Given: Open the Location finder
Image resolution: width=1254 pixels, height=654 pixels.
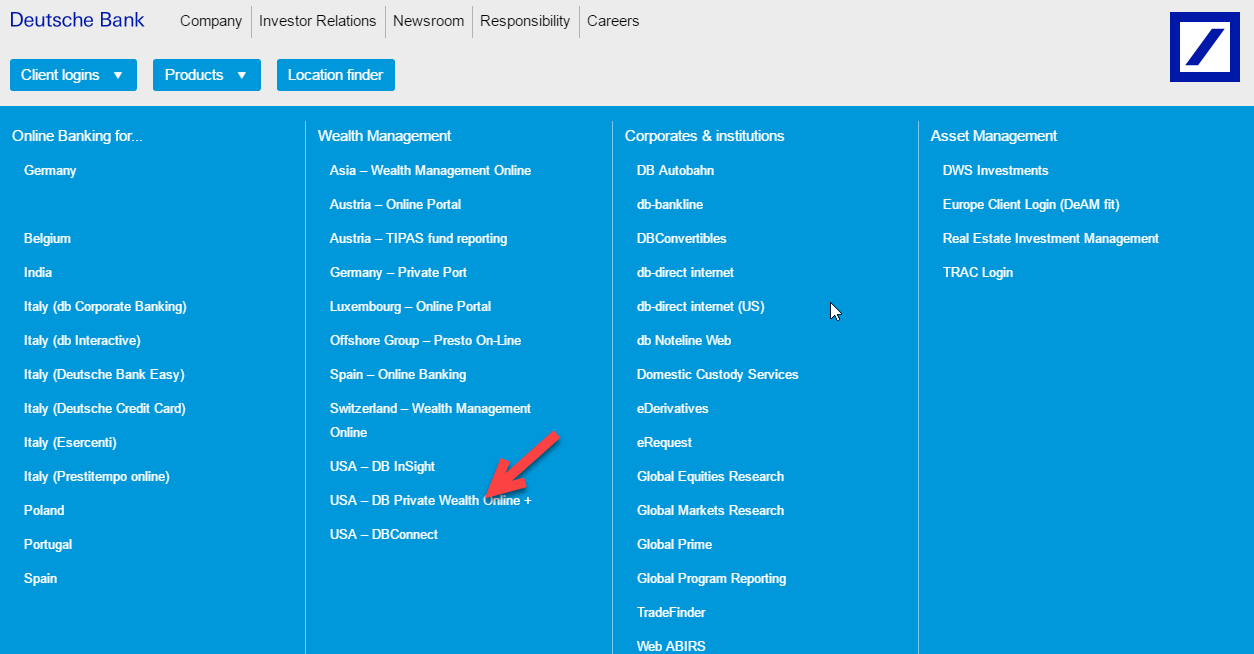Looking at the screenshot, I should point(336,75).
